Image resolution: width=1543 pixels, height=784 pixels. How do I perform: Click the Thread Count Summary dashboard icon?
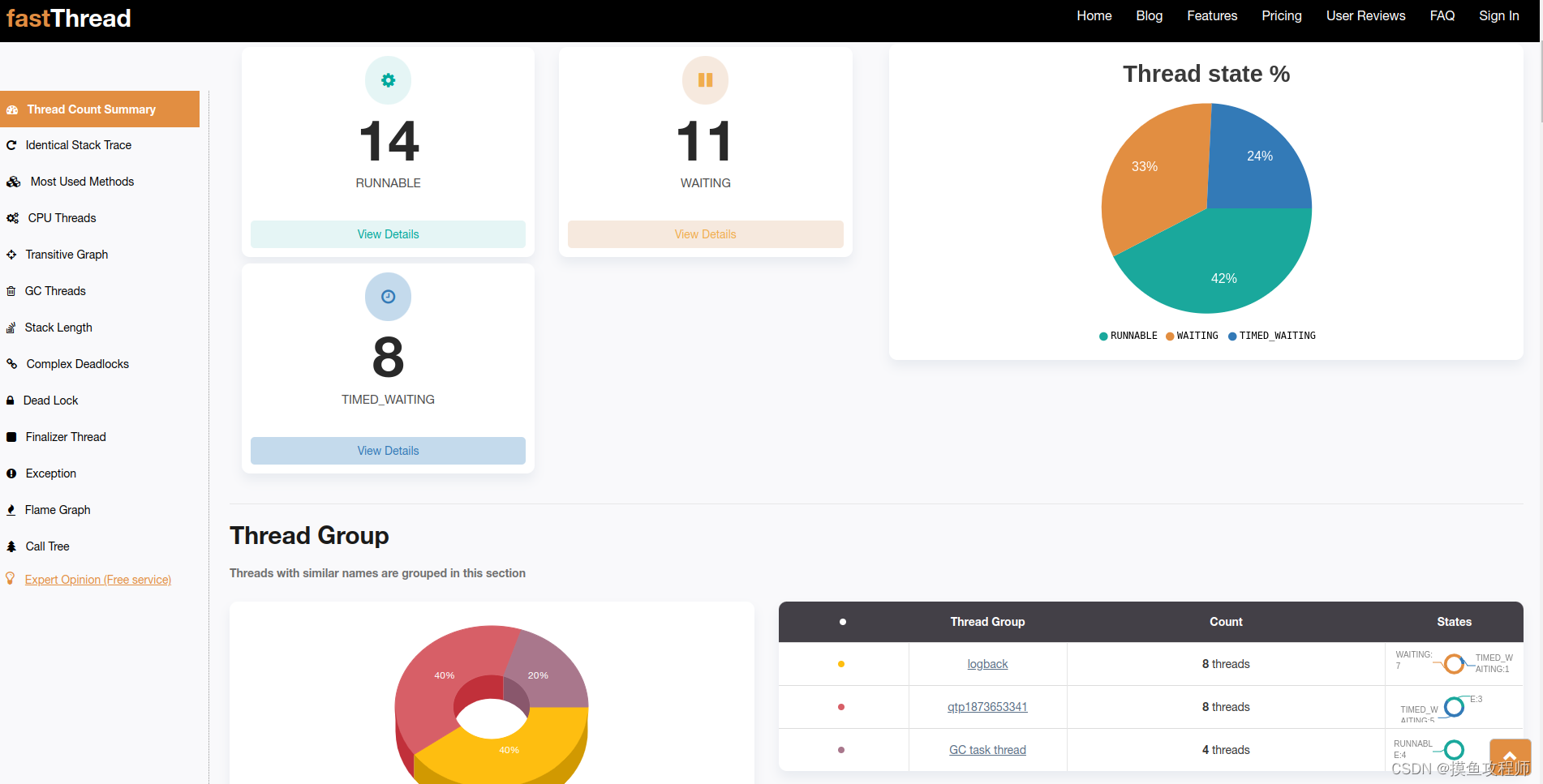[12, 109]
